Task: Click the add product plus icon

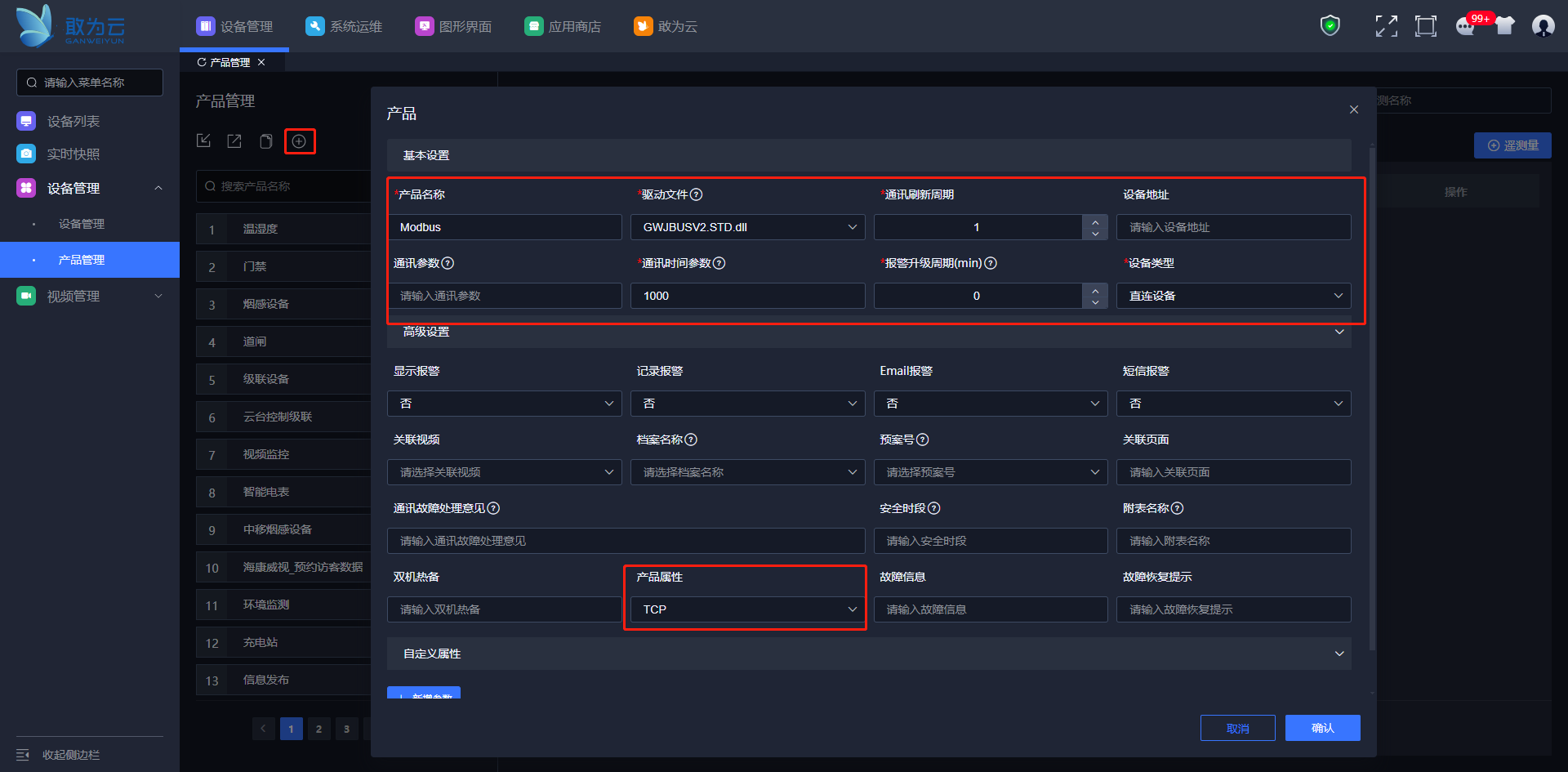Action: [x=299, y=141]
